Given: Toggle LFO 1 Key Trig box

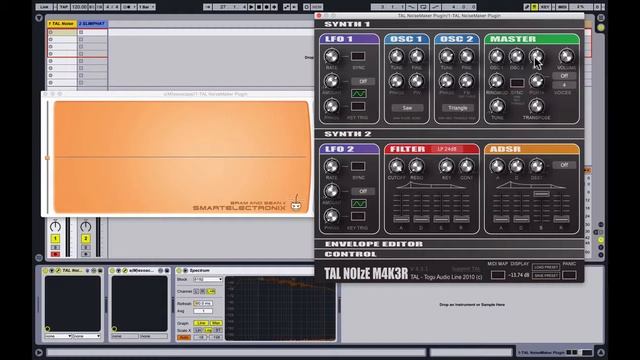Looking at the screenshot, I should tap(358, 107).
